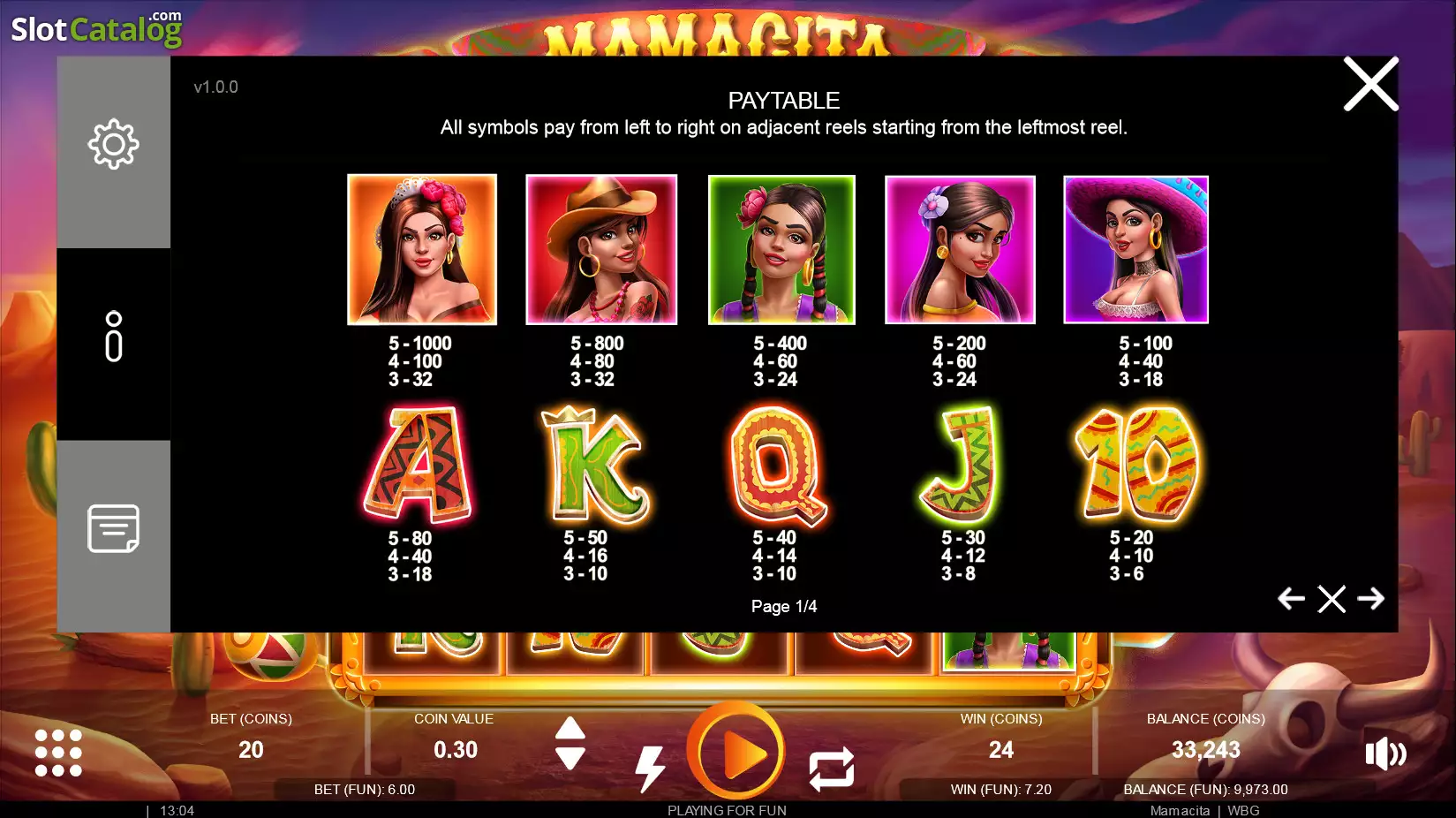This screenshot has width=1456, height=818.
Task: Open the dotted grid menu
Action: (58, 753)
